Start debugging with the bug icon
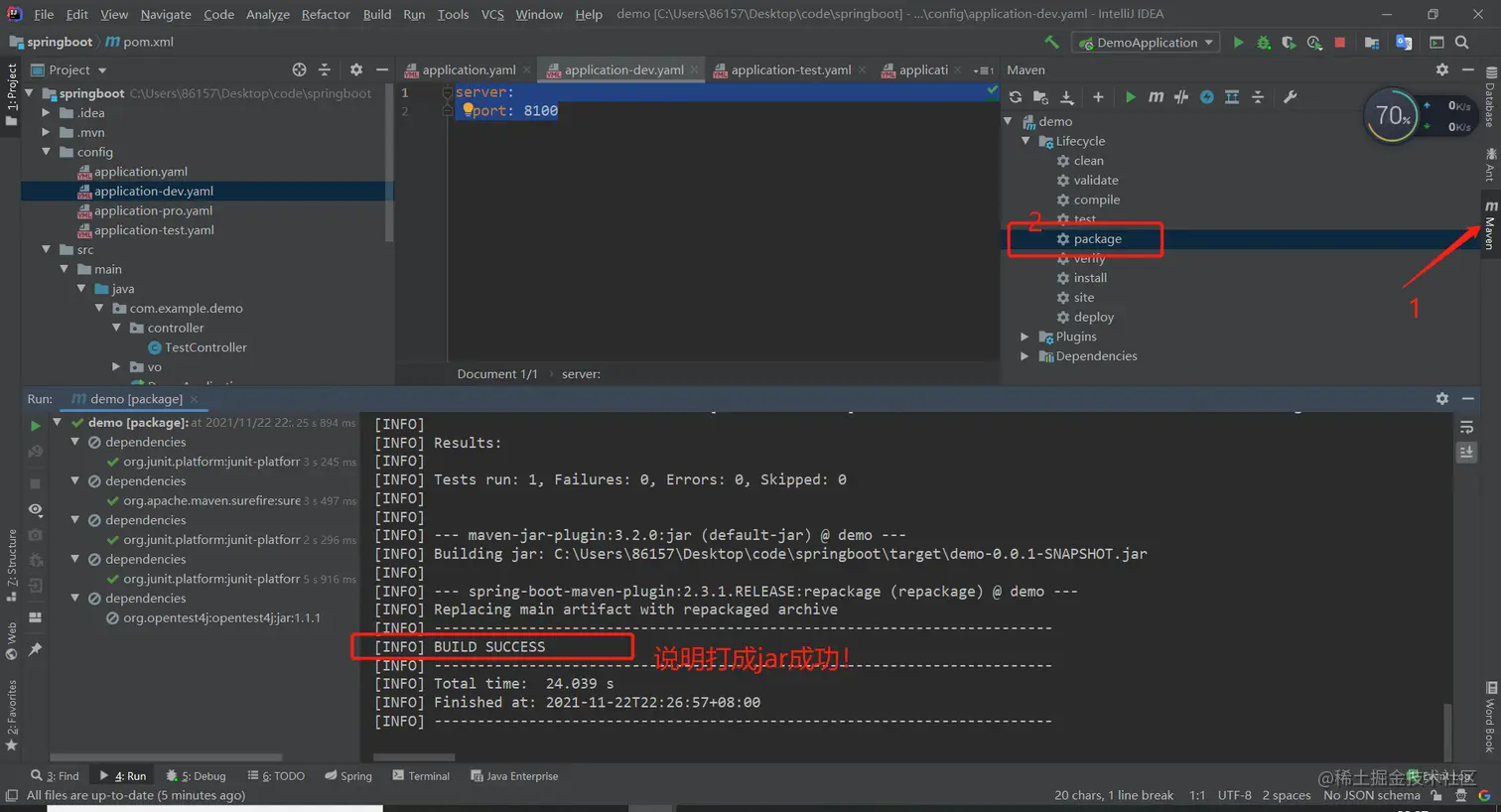The width and height of the screenshot is (1501, 812). coord(1264,42)
